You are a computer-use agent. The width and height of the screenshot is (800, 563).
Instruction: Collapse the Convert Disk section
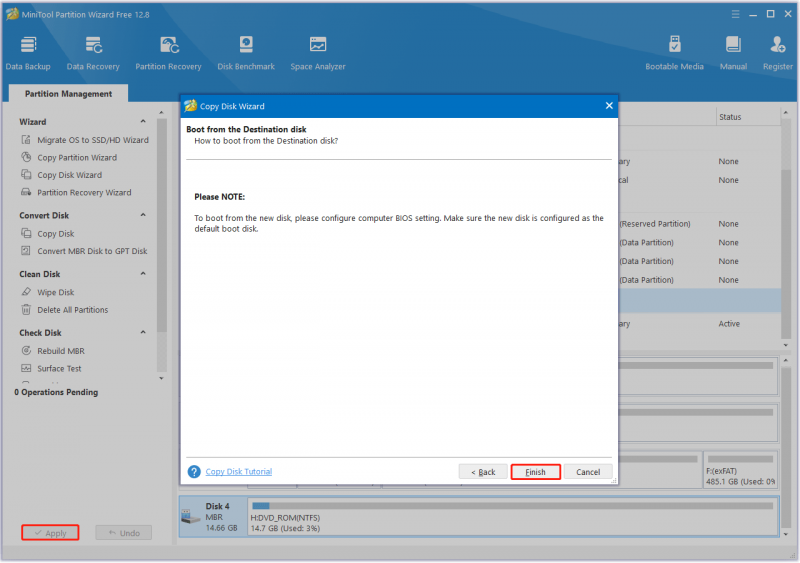pos(143,215)
